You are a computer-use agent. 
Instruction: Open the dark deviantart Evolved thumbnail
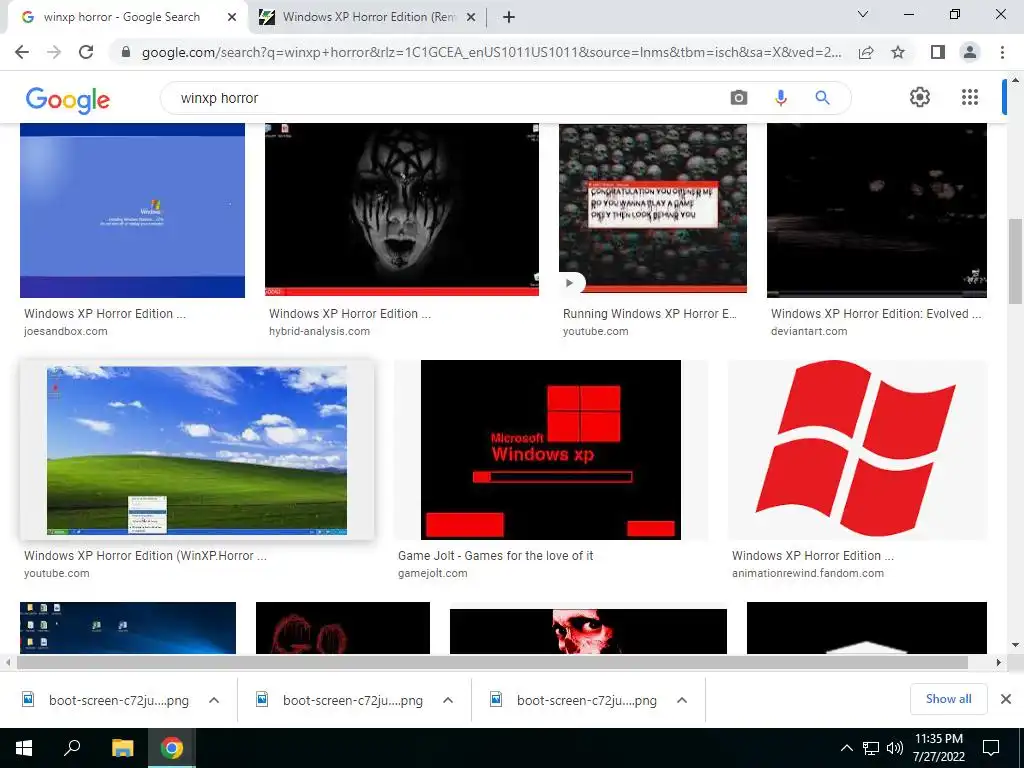[876, 210]
